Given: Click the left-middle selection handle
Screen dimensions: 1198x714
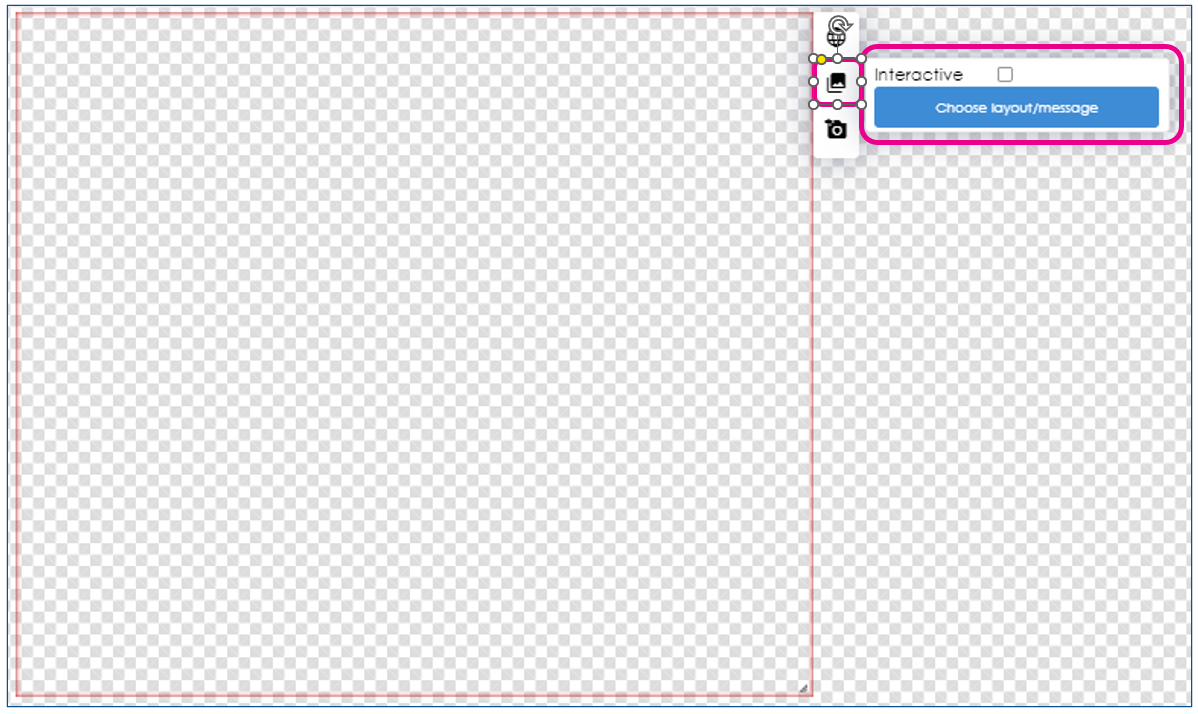Looking at the screenshot, I should tap(814, 80).
